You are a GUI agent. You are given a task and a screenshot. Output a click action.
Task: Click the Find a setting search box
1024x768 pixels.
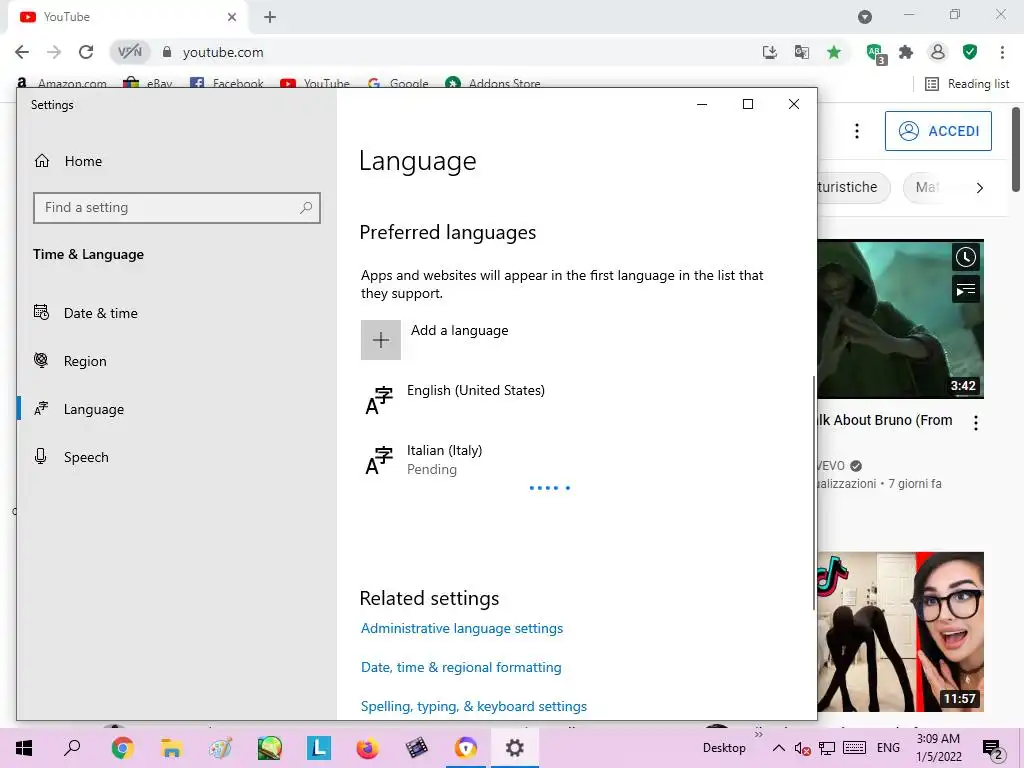(177, 208)
